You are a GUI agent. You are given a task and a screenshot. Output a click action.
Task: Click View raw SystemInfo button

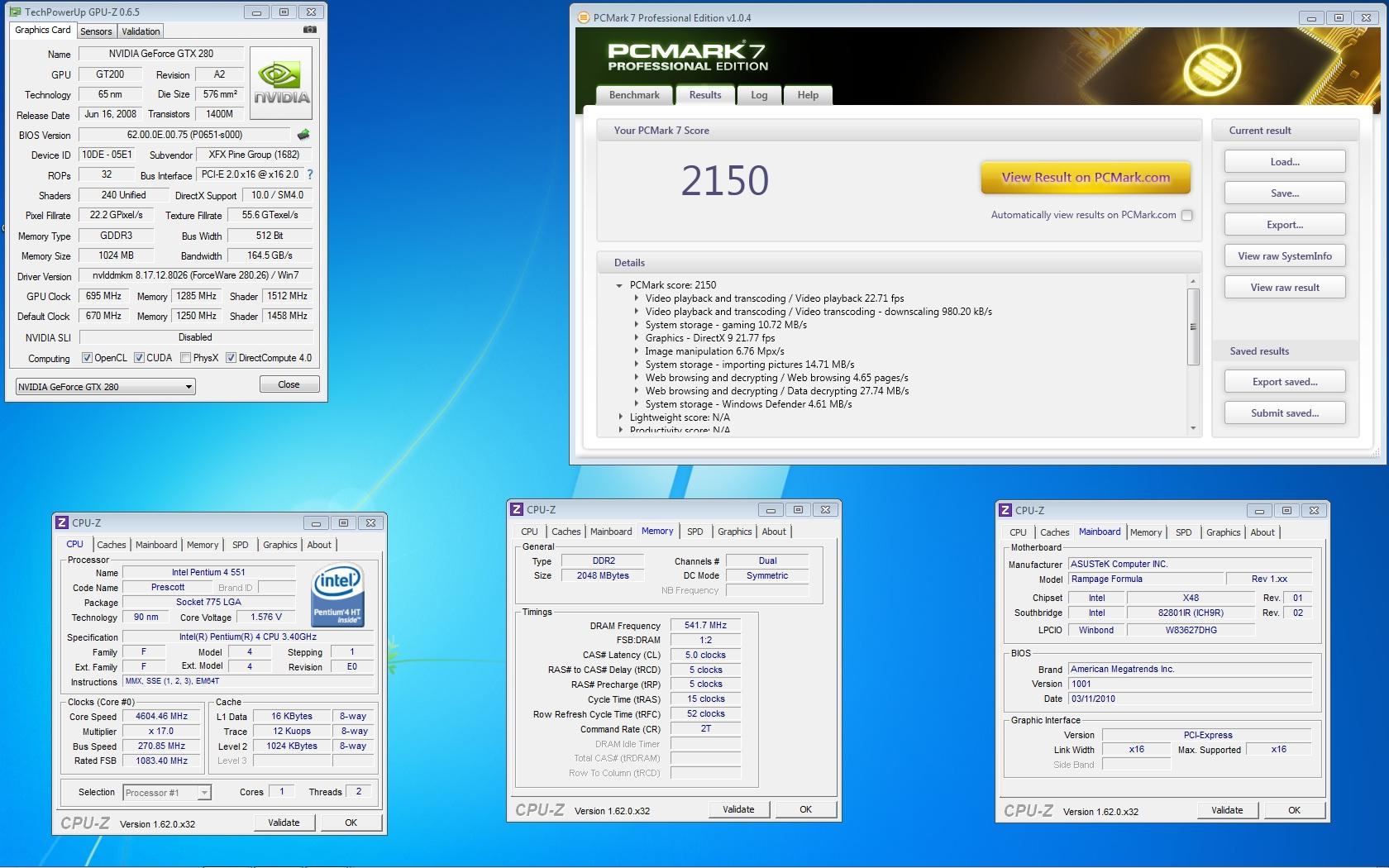pos(1285,255)
